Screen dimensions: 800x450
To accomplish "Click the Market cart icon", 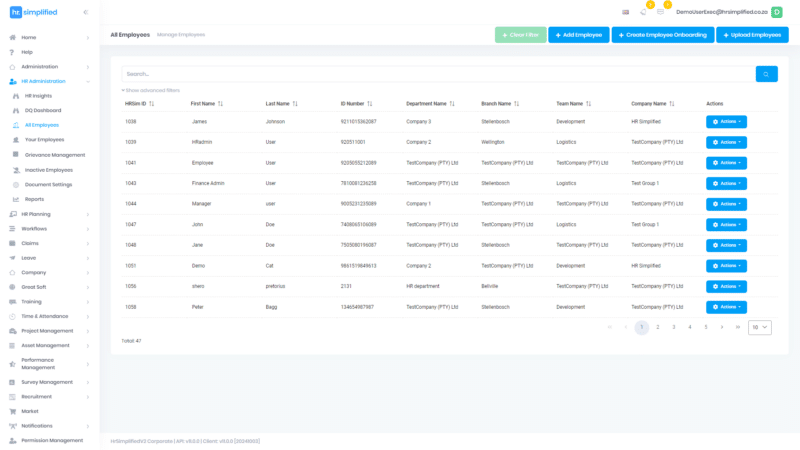I will pyautogui.click(x=13, y=411).
